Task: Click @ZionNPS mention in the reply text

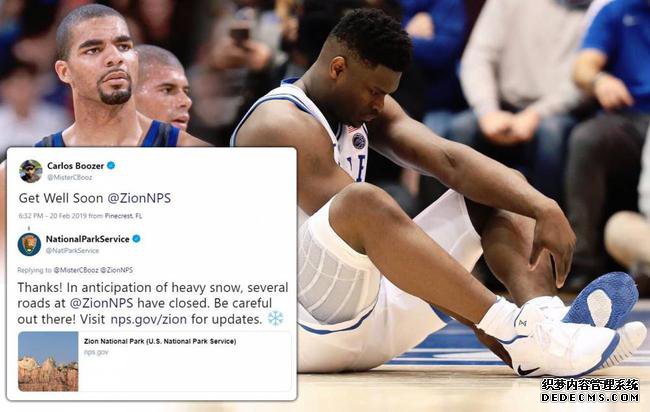Action: pos(102,303)
